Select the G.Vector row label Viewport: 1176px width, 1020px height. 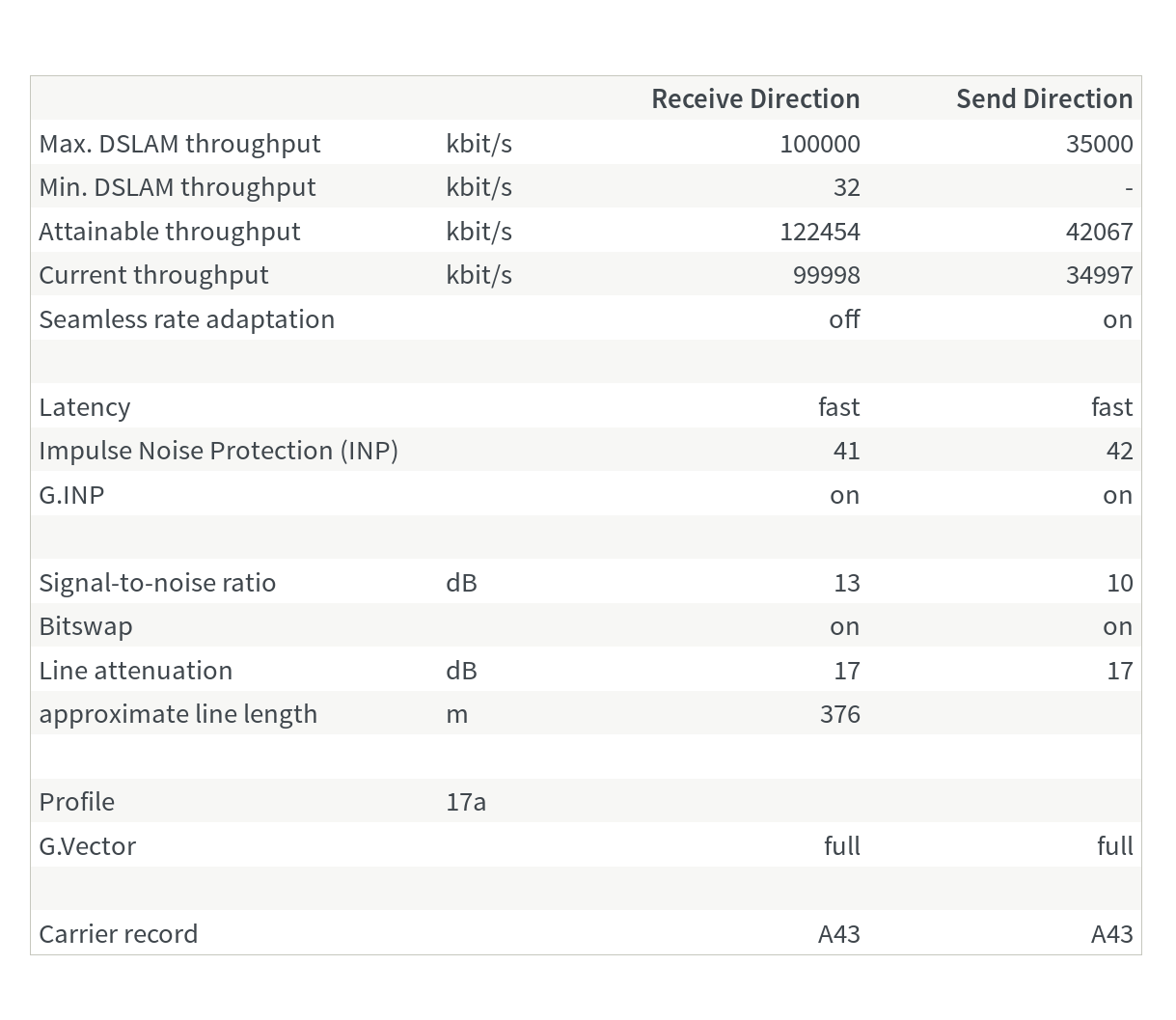tap(87, 846)
